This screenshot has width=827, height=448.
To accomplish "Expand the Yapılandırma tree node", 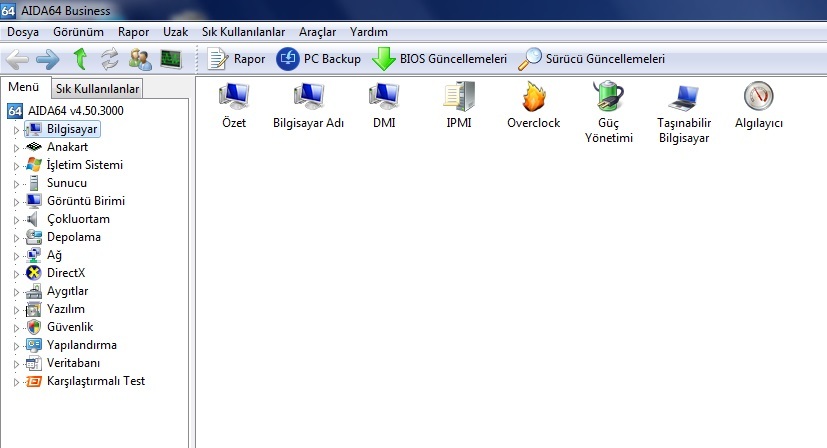I will click(16, 346).
